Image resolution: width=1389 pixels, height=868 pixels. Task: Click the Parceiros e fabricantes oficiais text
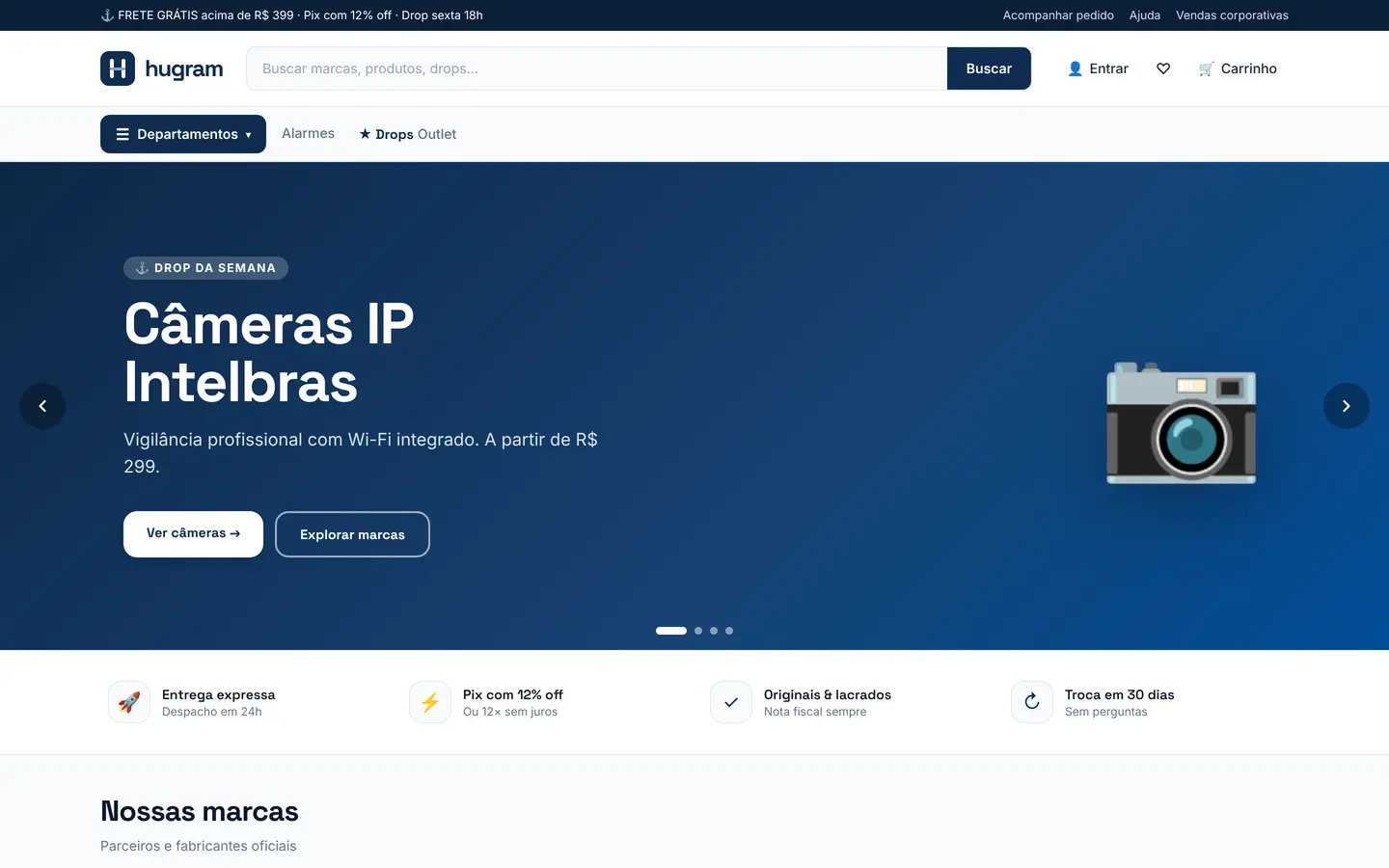point(199,846)
